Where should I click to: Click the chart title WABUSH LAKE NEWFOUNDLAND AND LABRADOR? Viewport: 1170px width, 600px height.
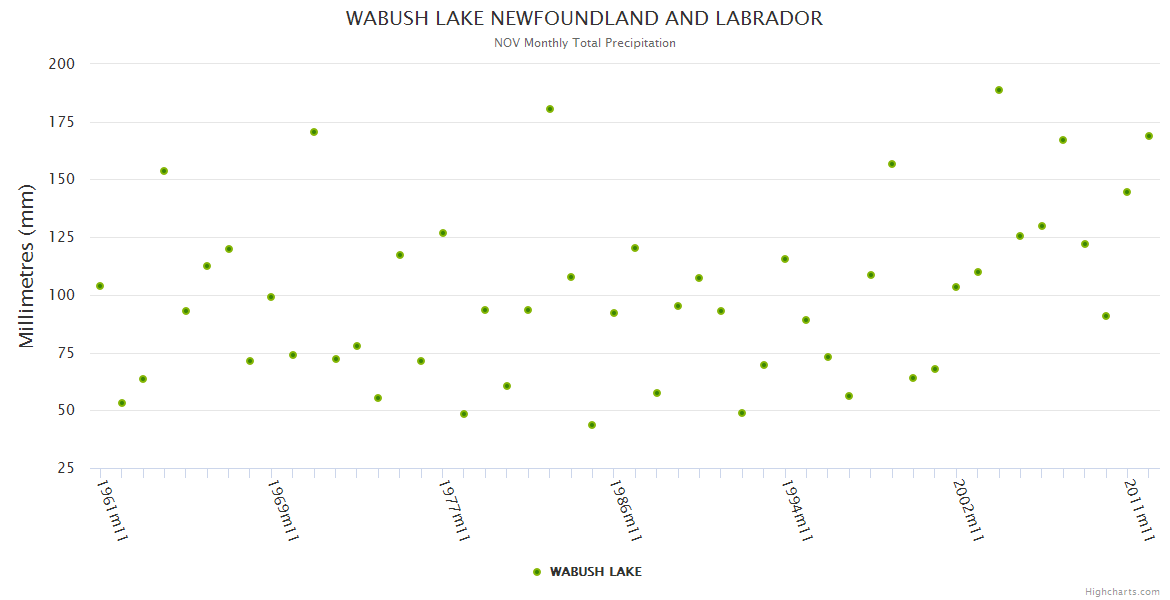(x=584, y=19)
